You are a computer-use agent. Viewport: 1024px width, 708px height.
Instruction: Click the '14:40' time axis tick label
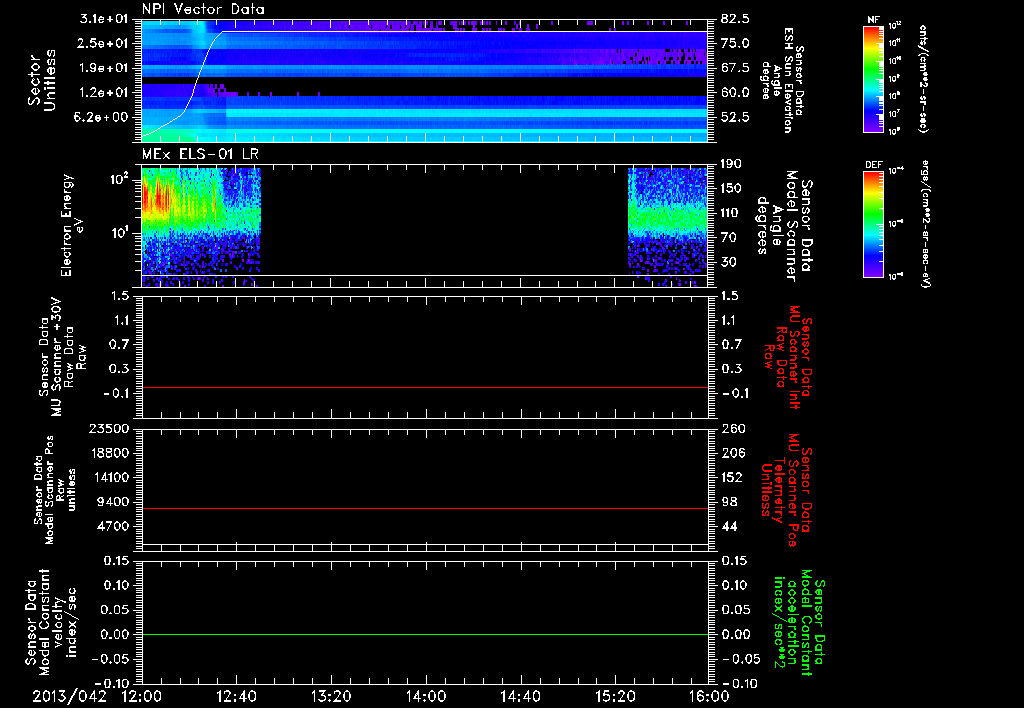click(x=520, y=696)
